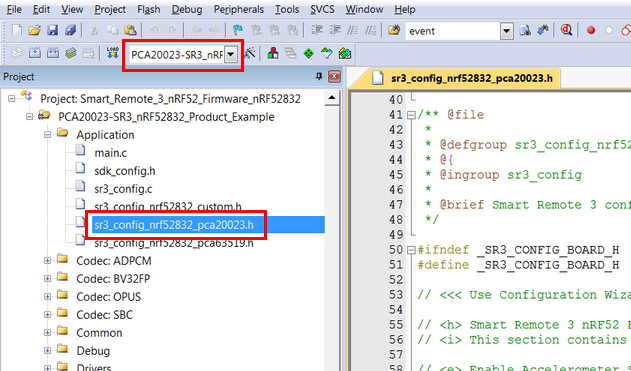This screenshot has height=371, width=631.
Task: Insert a breakpoint with red dot
Action: coord(591,30)
